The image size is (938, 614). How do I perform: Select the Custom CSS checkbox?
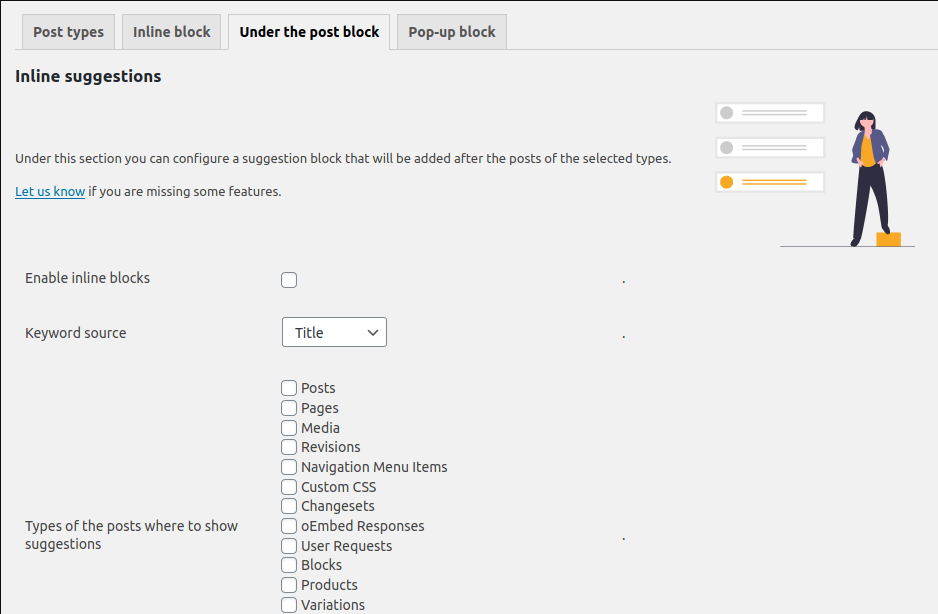[x=289, y=487]
